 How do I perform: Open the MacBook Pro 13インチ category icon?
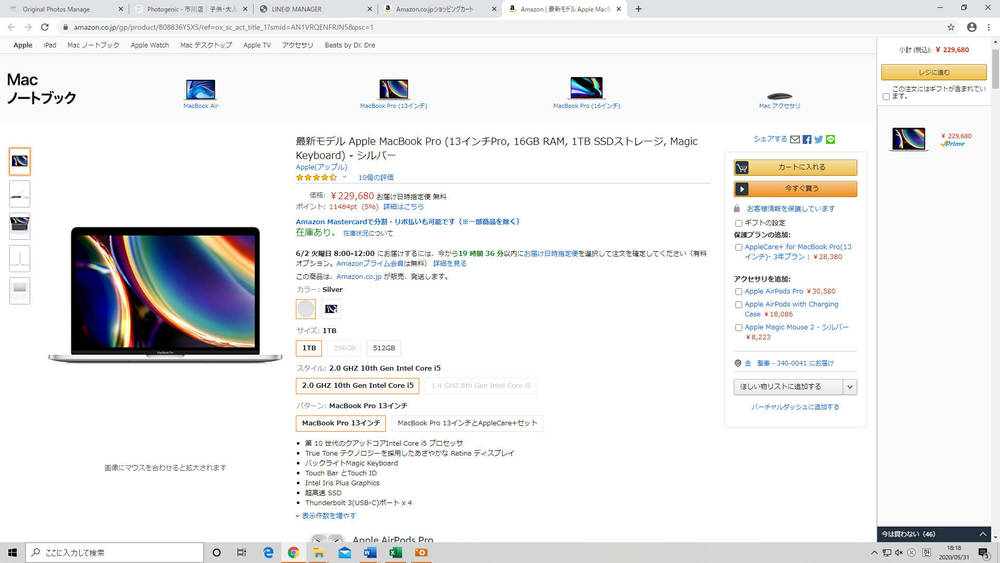393,89
